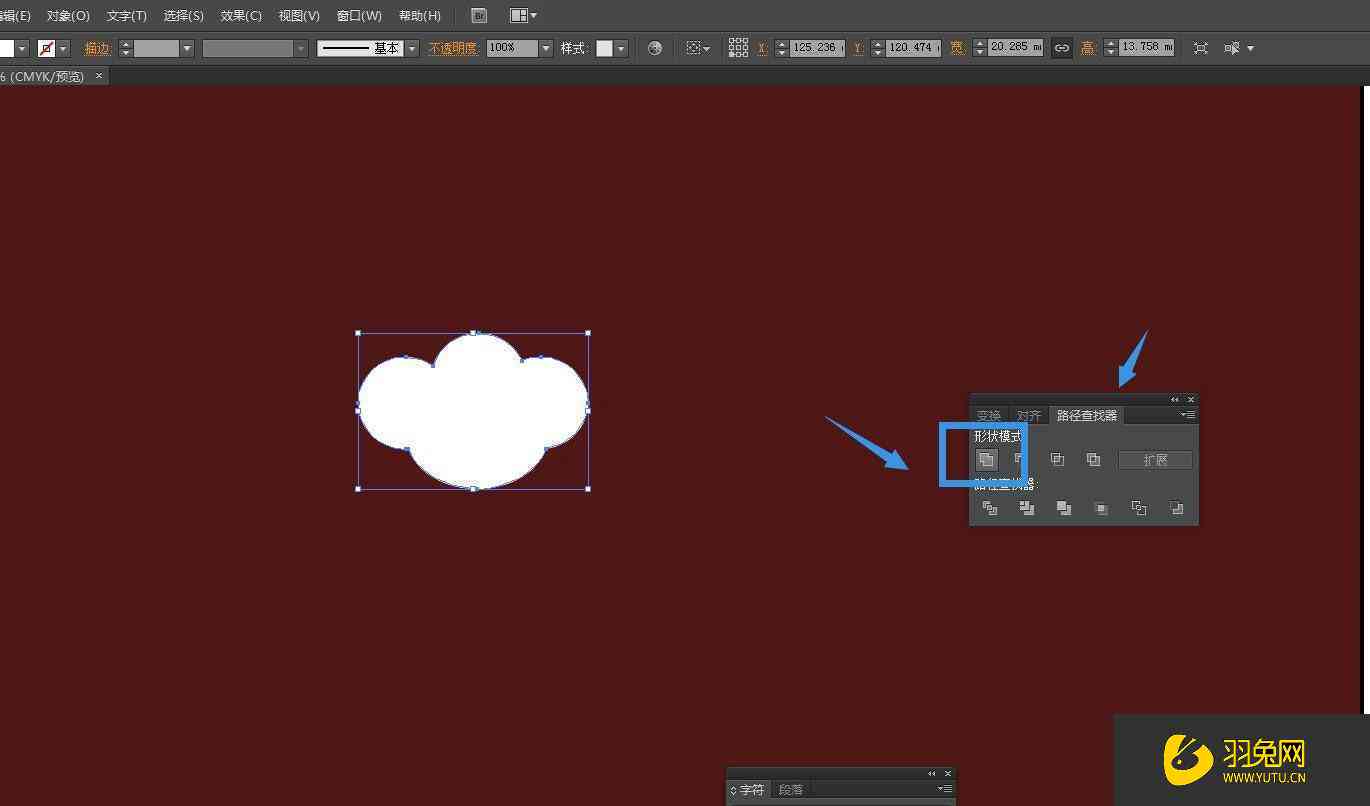The image size is (1370, 806).
Task: Open the 文字(T) menu
Action: [126, 16]
